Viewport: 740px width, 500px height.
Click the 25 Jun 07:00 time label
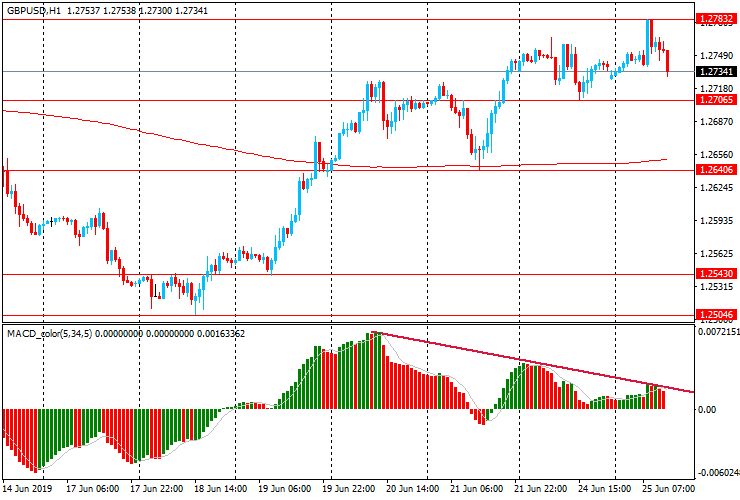point(669,488)
